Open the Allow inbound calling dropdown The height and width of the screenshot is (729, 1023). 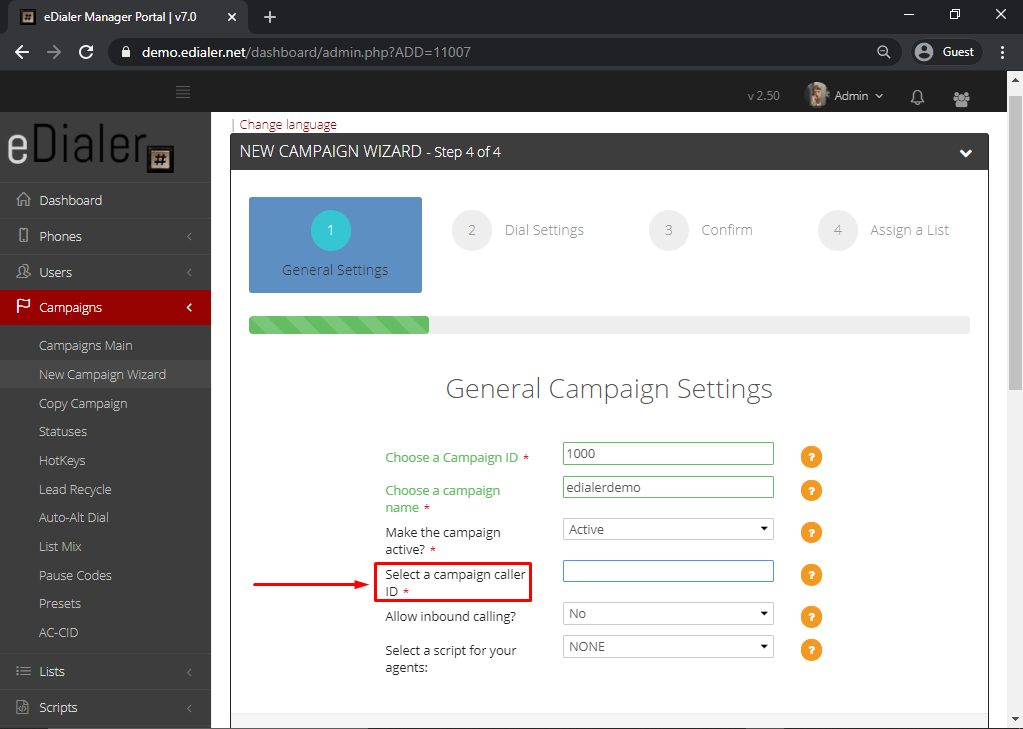668,613
